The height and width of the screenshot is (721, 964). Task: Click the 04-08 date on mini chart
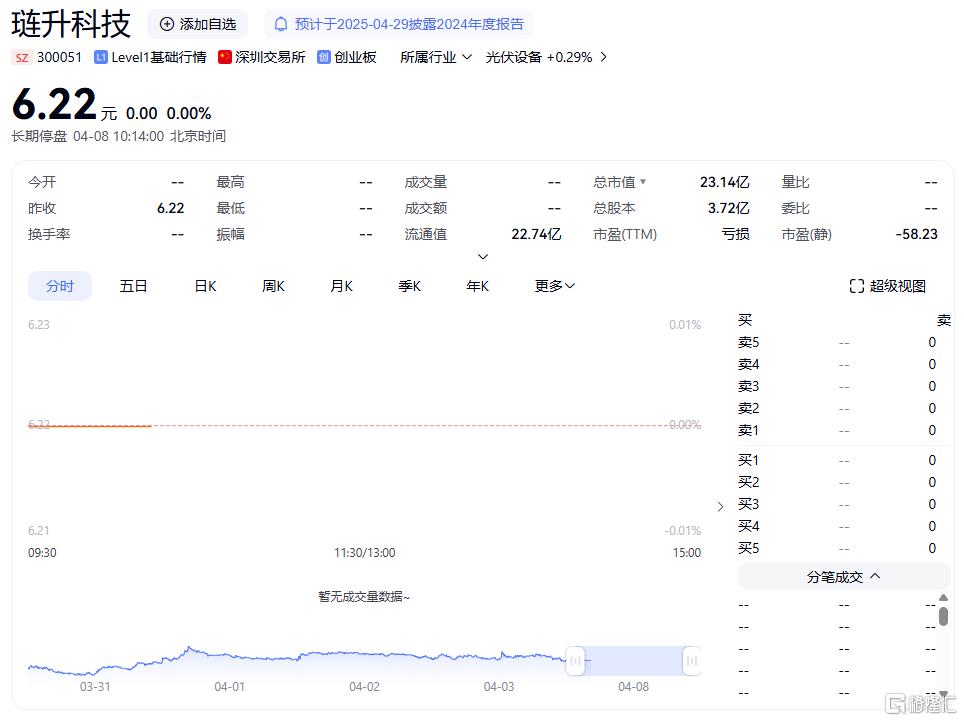633,687
